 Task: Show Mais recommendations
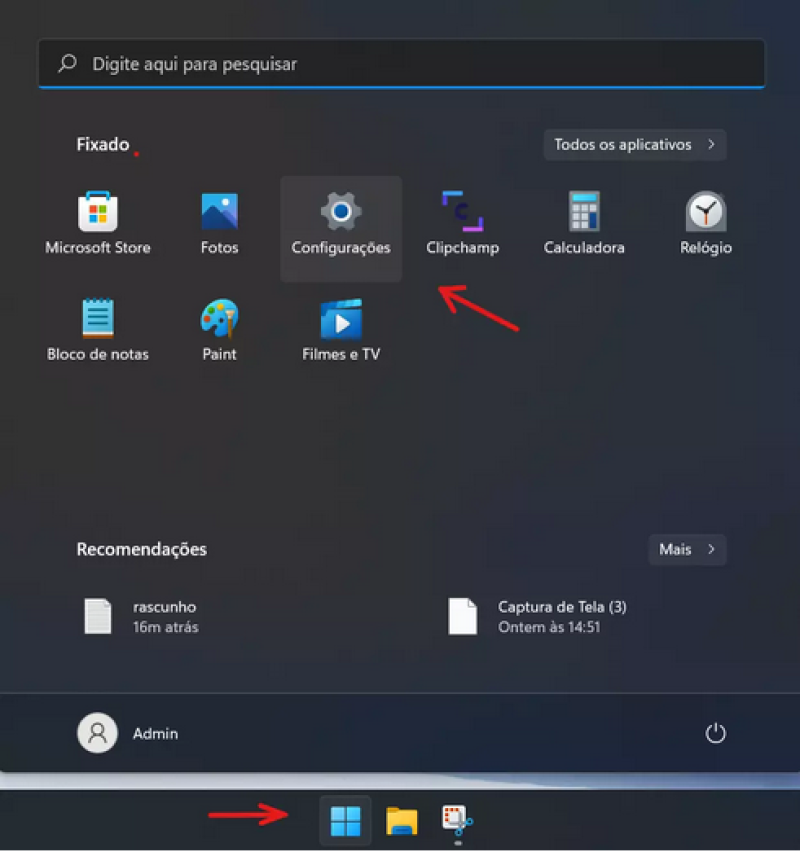[687, 549]
